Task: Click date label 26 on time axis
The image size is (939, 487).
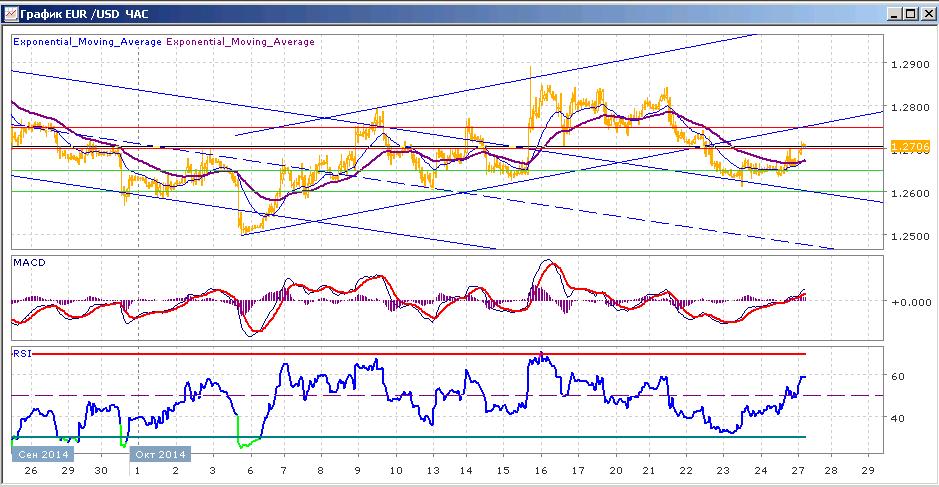Action: point(31,471)
